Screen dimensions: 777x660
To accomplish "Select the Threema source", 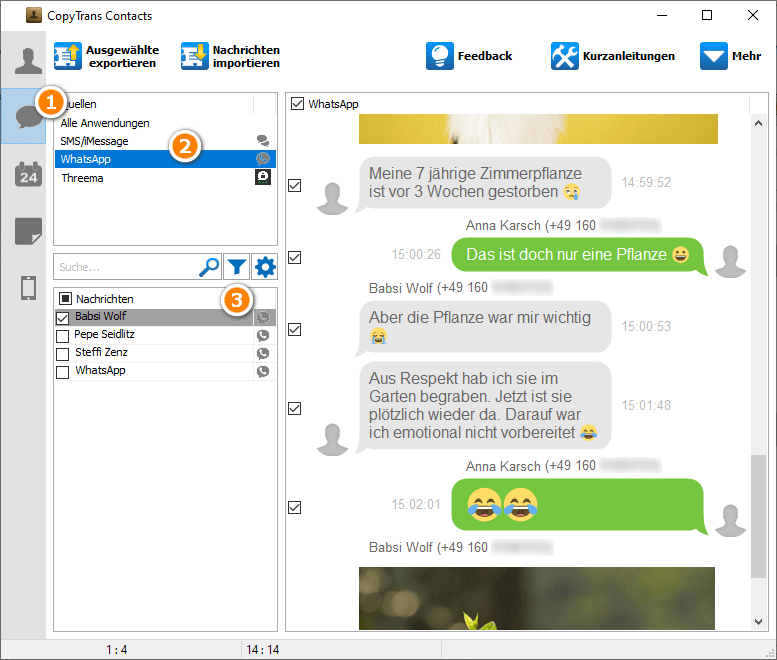I will pyautogui.click(x=165, y=177).
